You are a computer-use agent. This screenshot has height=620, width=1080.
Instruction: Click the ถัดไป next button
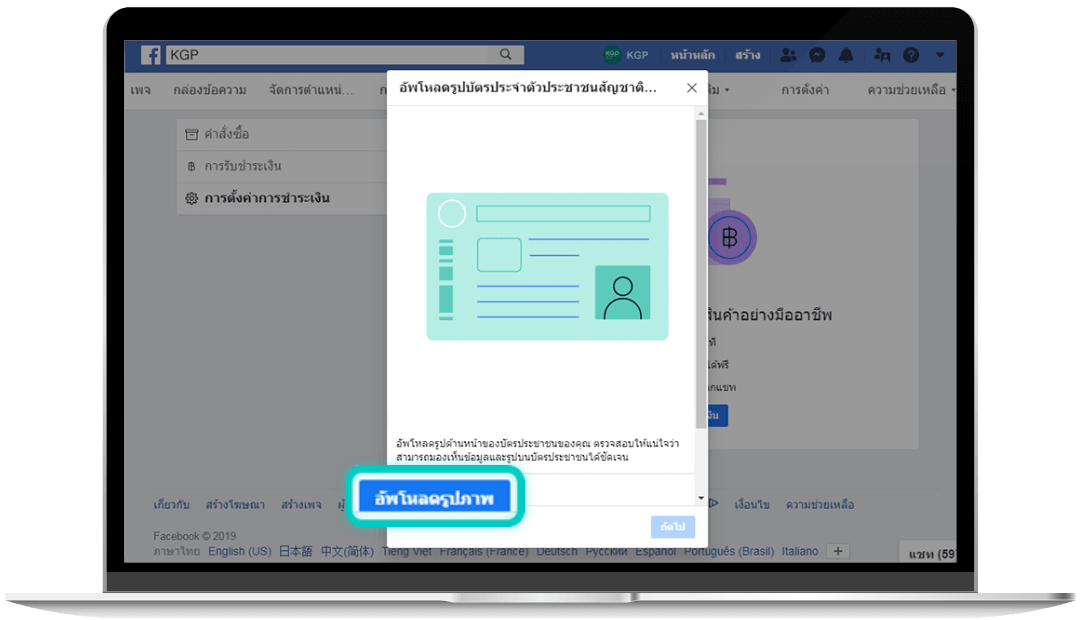click(672, 527)
